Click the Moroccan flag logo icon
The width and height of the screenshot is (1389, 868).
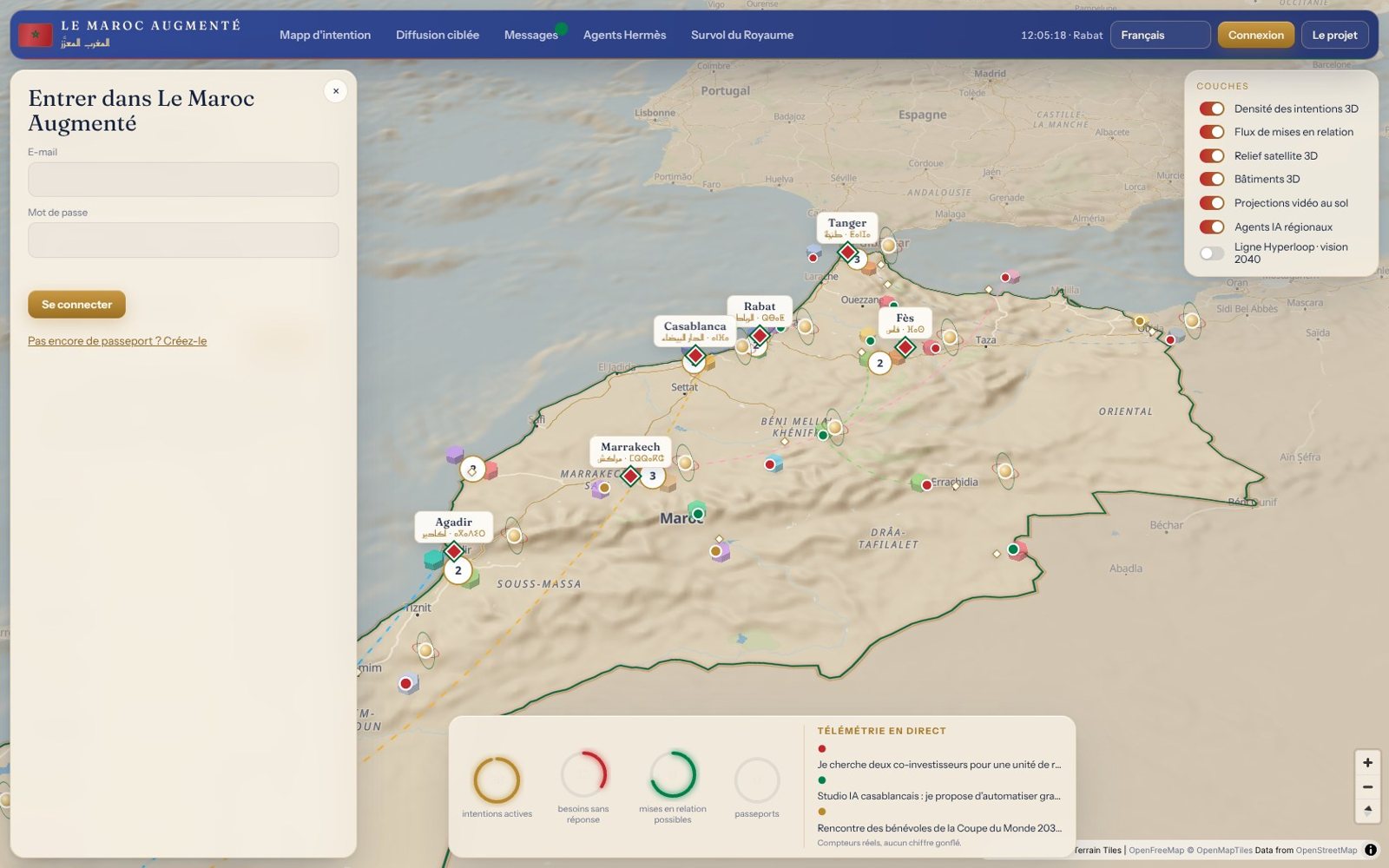pyautogui.click(x=36, y=35)
